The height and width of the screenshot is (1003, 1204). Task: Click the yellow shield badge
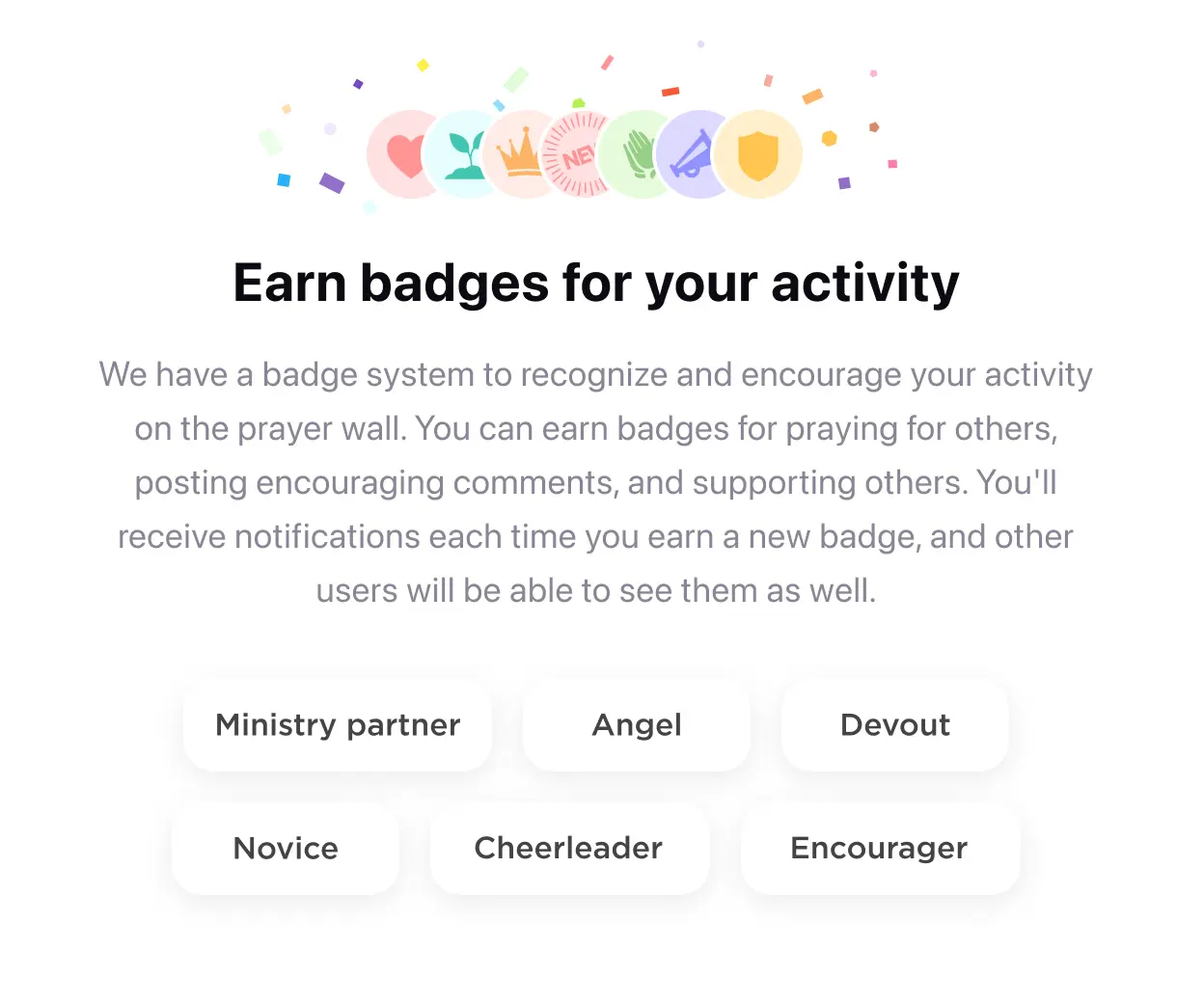point(758,154)
